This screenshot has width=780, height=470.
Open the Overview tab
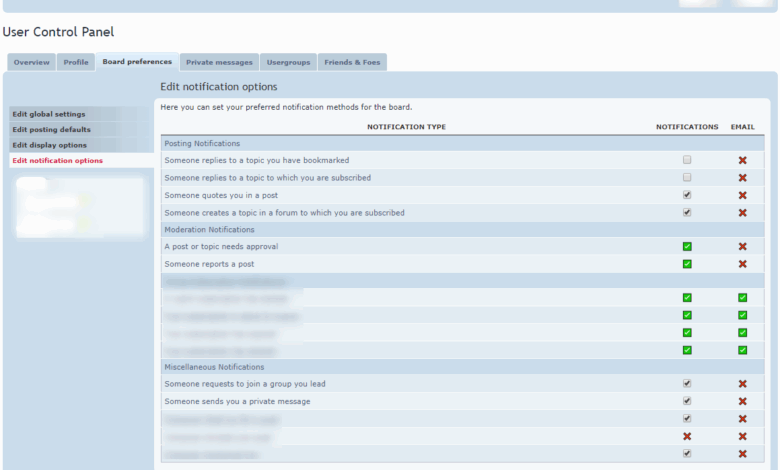(x=31, y=62)
